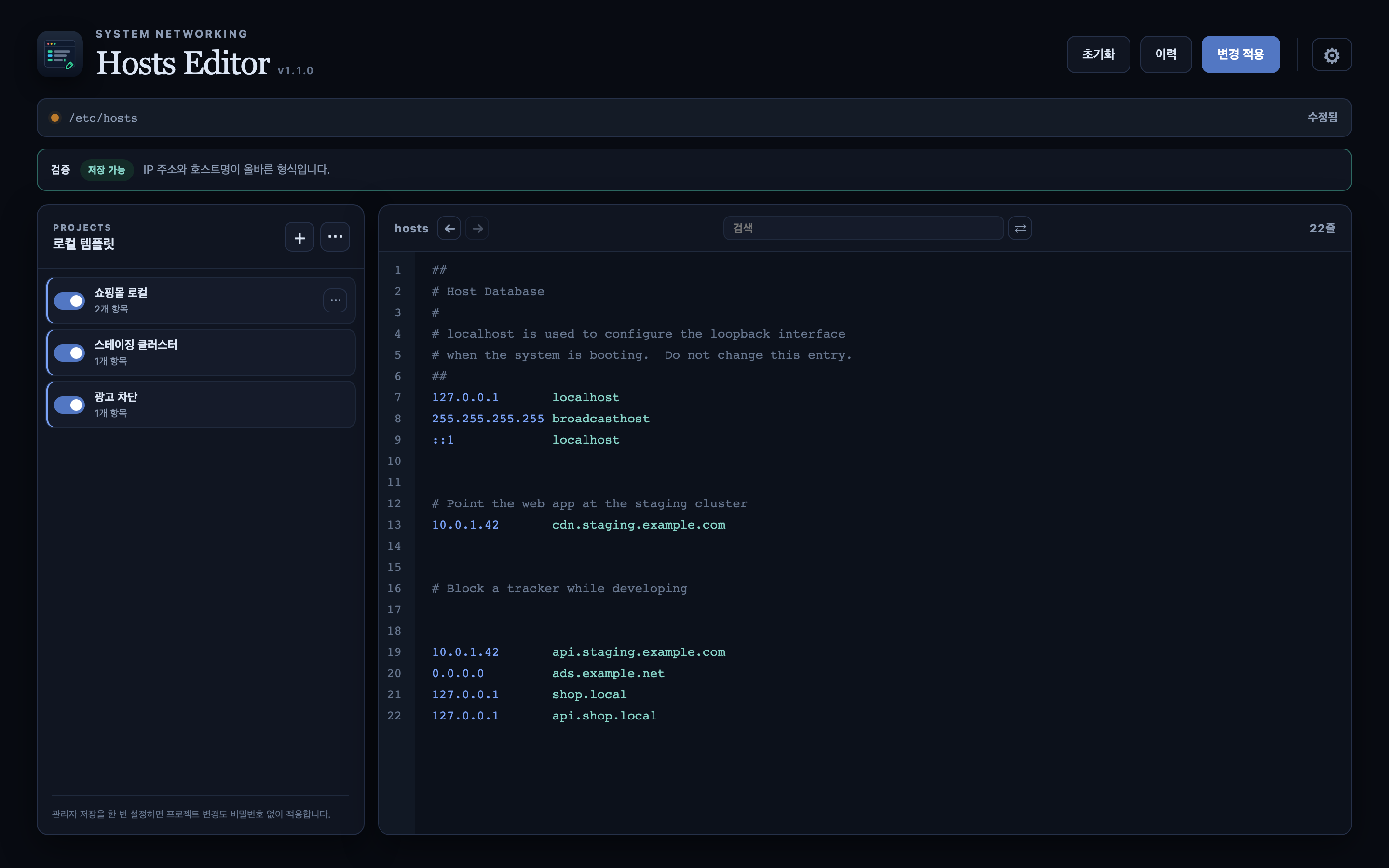Click the orange modified status dot

point(55,118)
